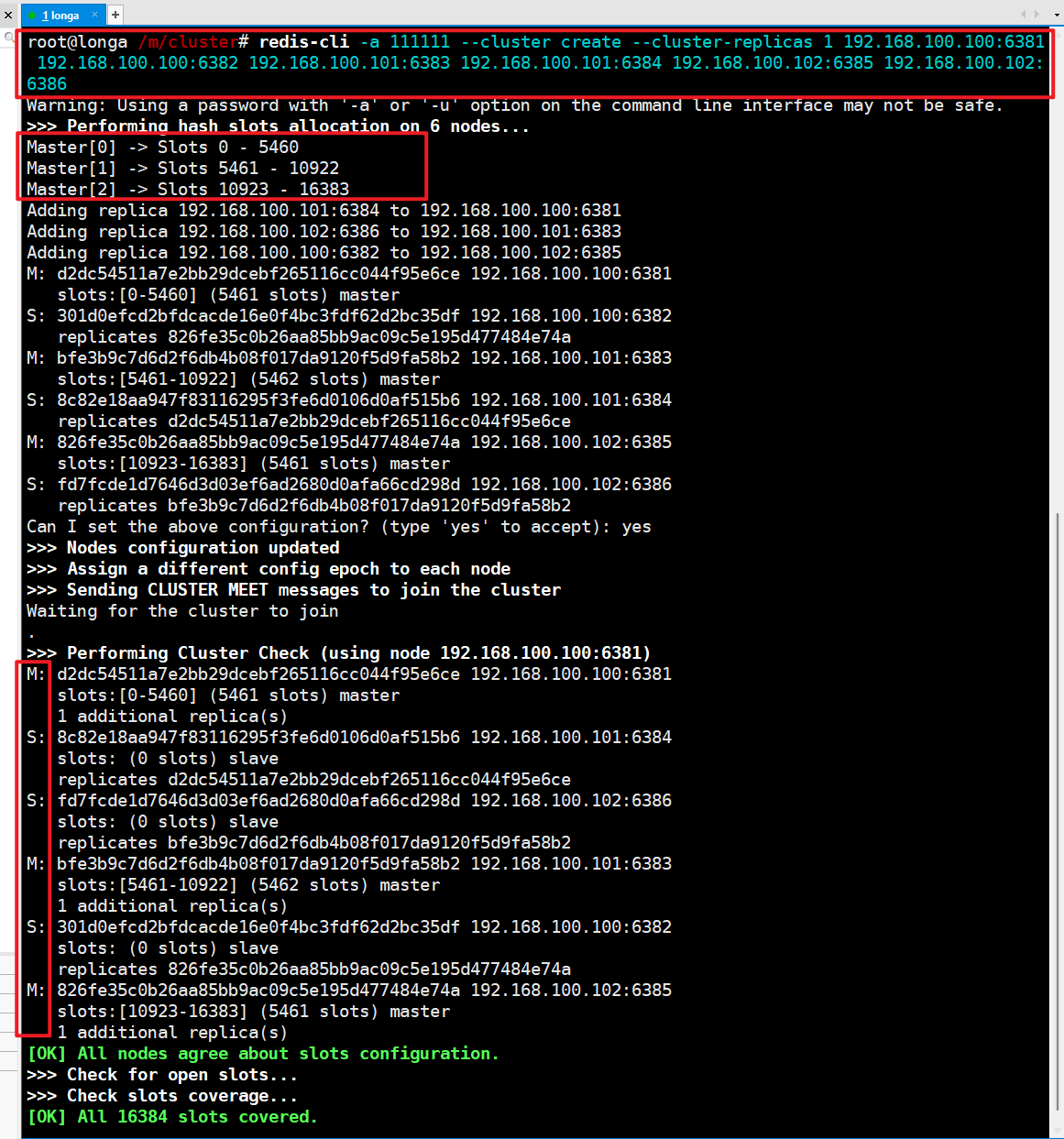The width and height of the screenshot is (1064, 1139).
Task: Click '>>> Nodes configuration updated' line
Action: pyautogui.click(x=183, y=548)
